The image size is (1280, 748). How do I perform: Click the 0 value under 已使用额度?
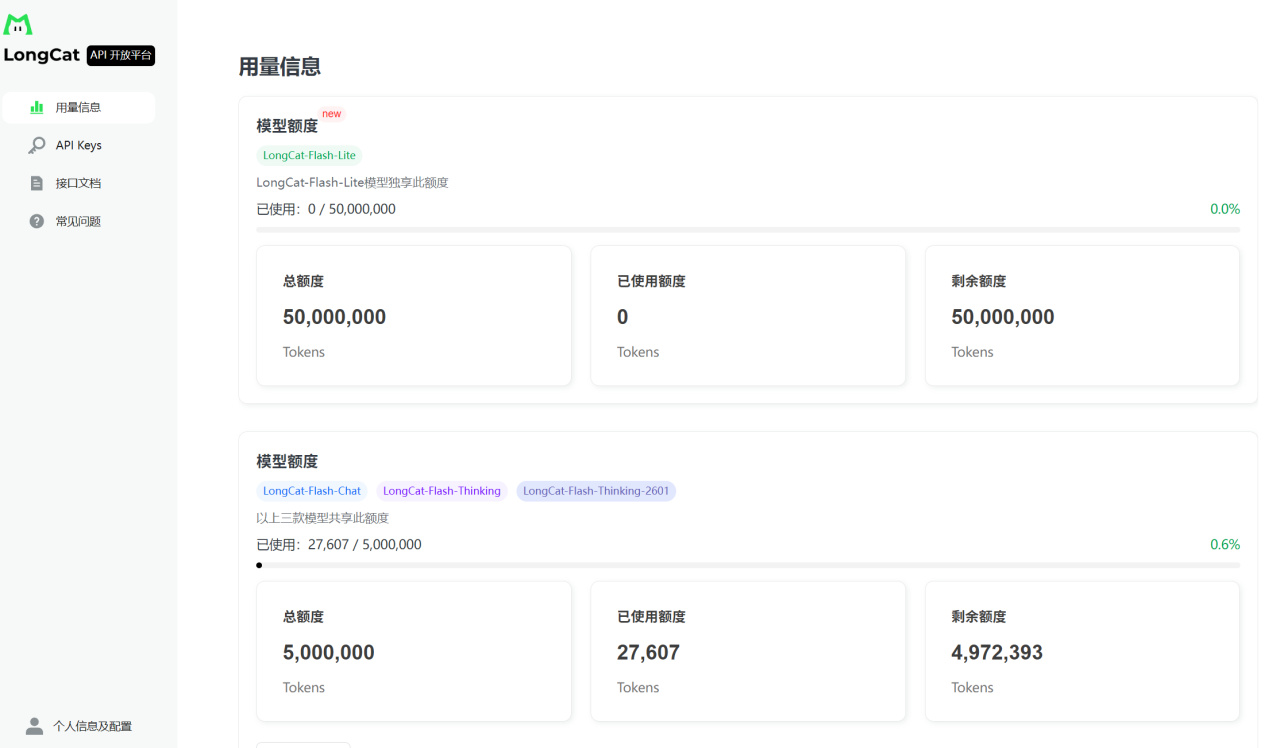tap(623, 317)
